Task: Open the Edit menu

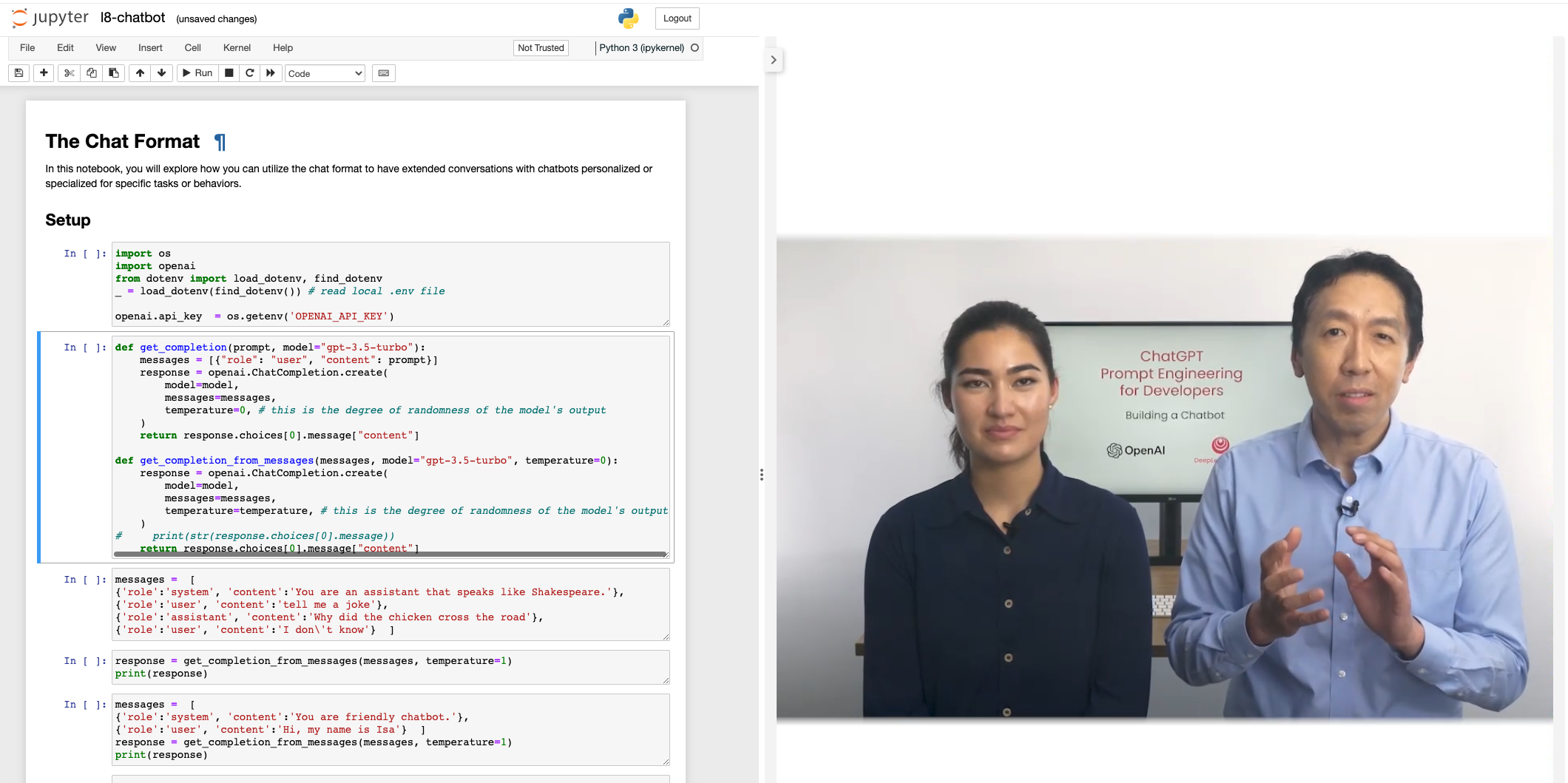Action: pos(65,48)
